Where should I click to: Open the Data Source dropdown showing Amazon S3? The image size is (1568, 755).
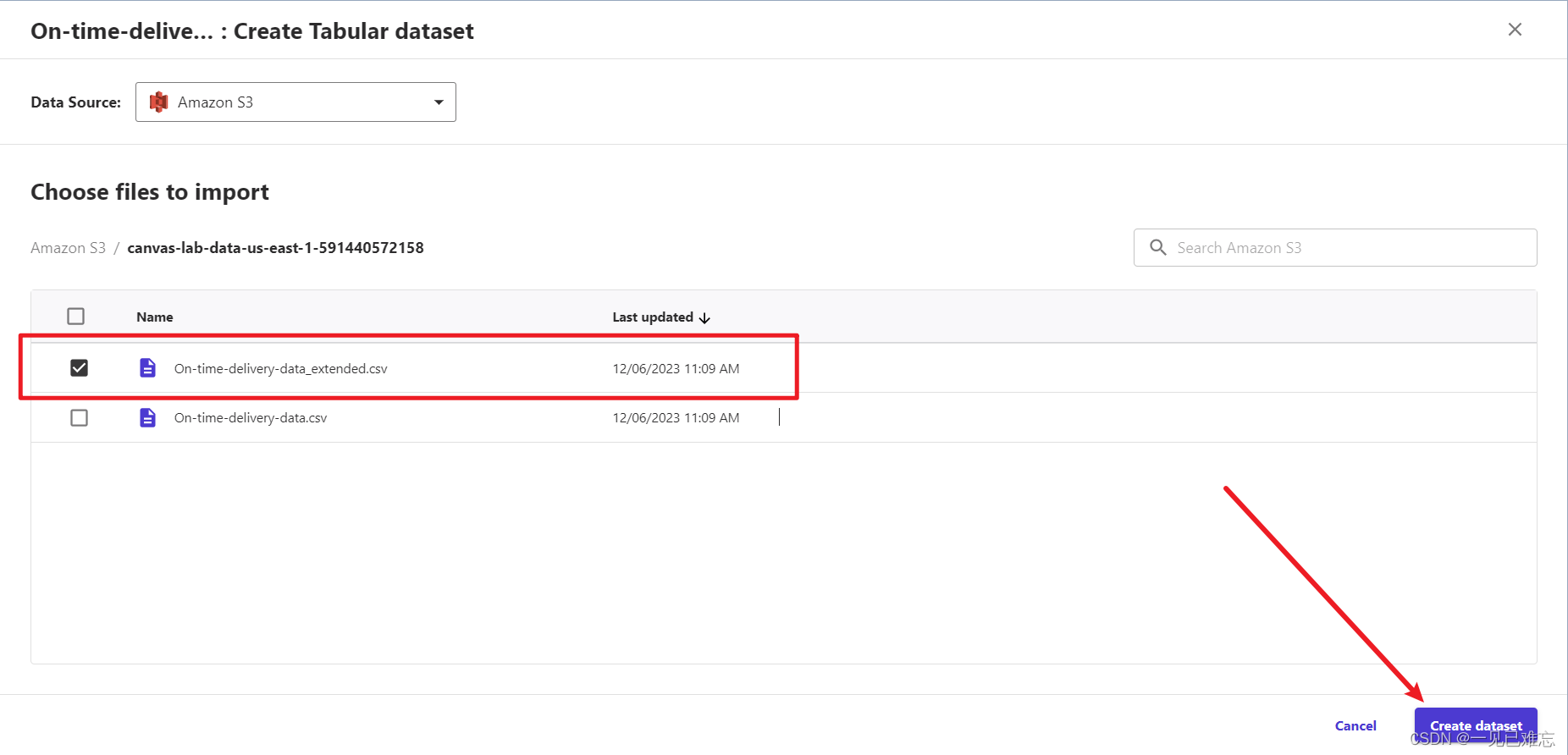click(295, 102)
